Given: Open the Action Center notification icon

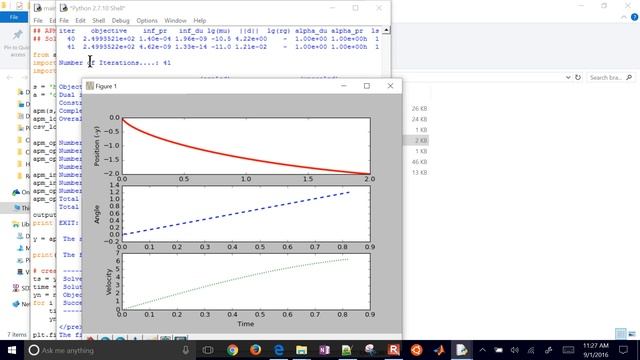Looking at the screenshot, I should [623, 350].
